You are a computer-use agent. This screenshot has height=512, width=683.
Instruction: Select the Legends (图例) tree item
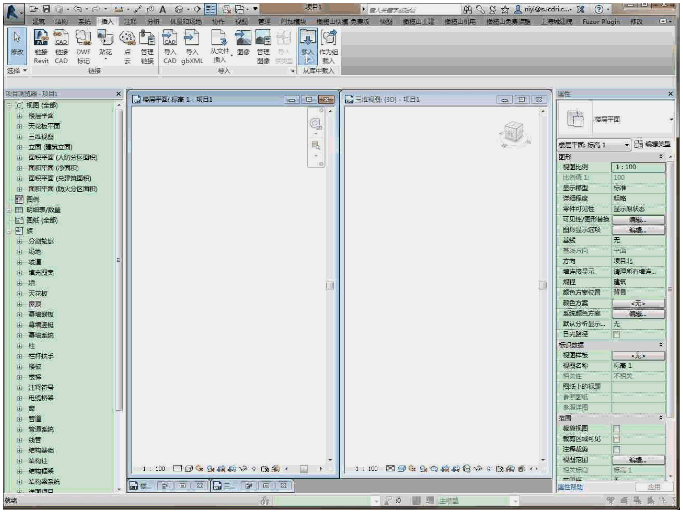(33, 200)
